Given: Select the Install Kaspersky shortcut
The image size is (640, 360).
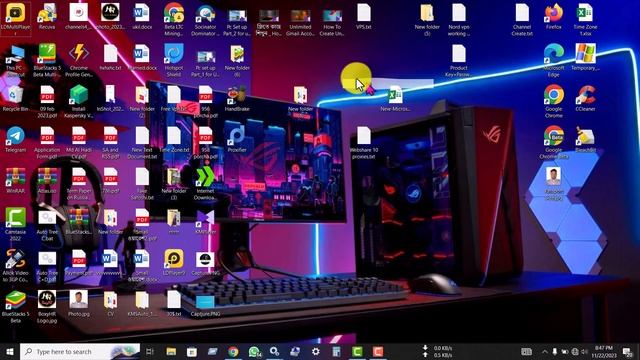Looking at the screenshot, I should [x=79, y=101].
